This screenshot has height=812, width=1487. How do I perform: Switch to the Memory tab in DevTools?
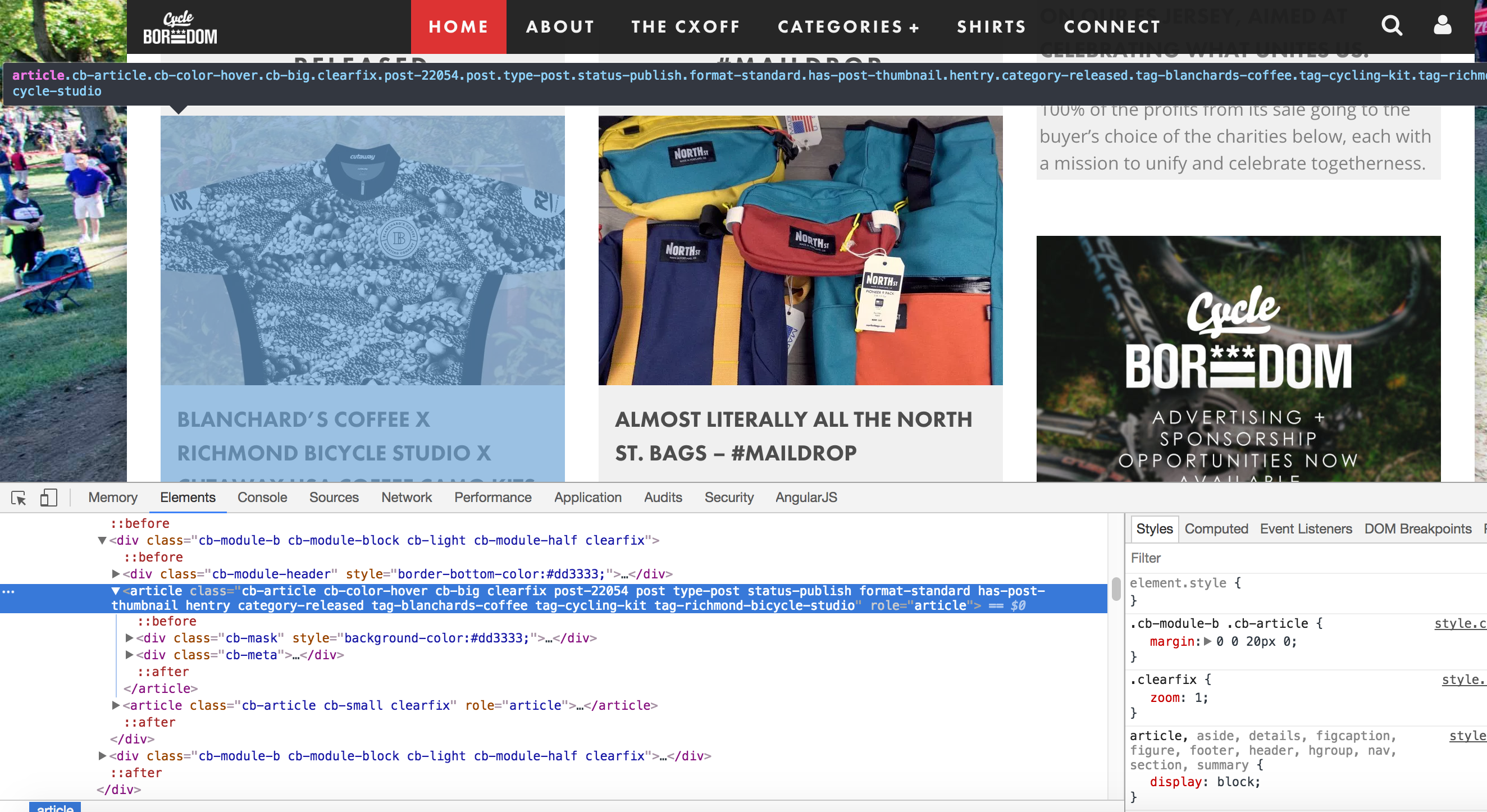pyautogui.click(x=112, y=498)
